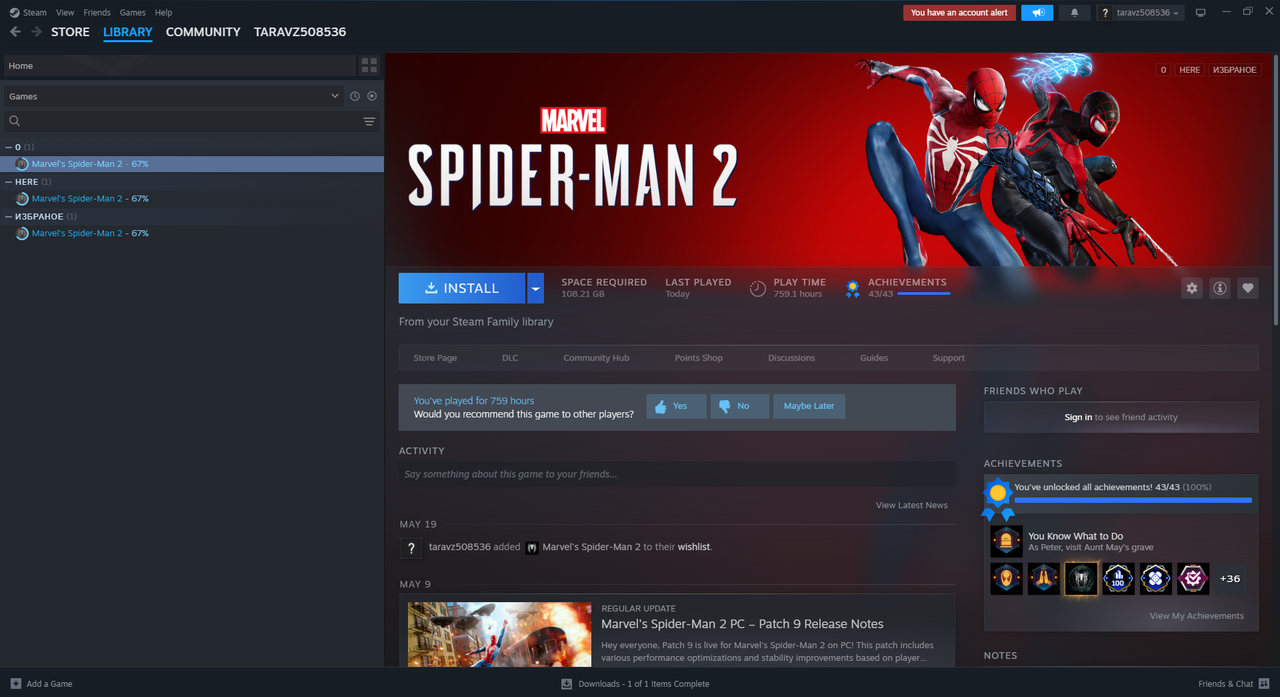Open the TARAVZ508536 profile tab
This screenshot has height=697, width=1280.
[300, 32]
